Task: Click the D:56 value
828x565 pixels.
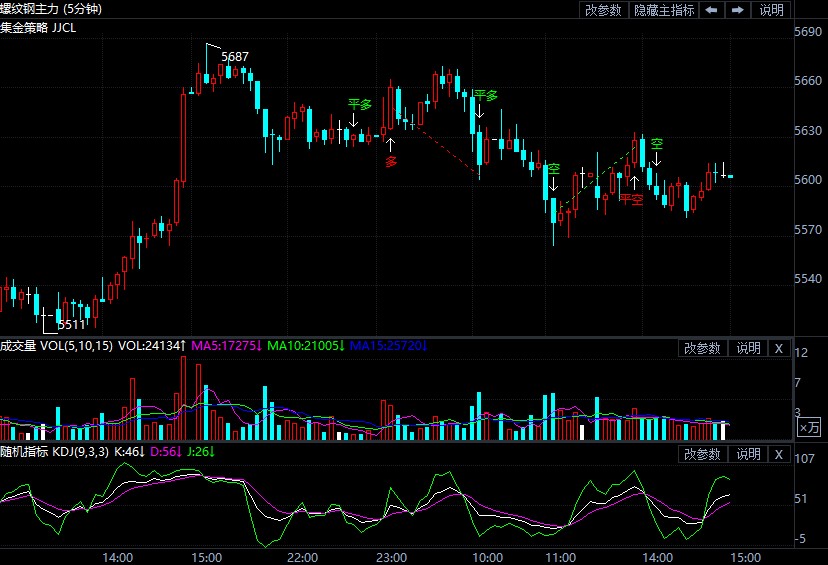Action: 166,452
